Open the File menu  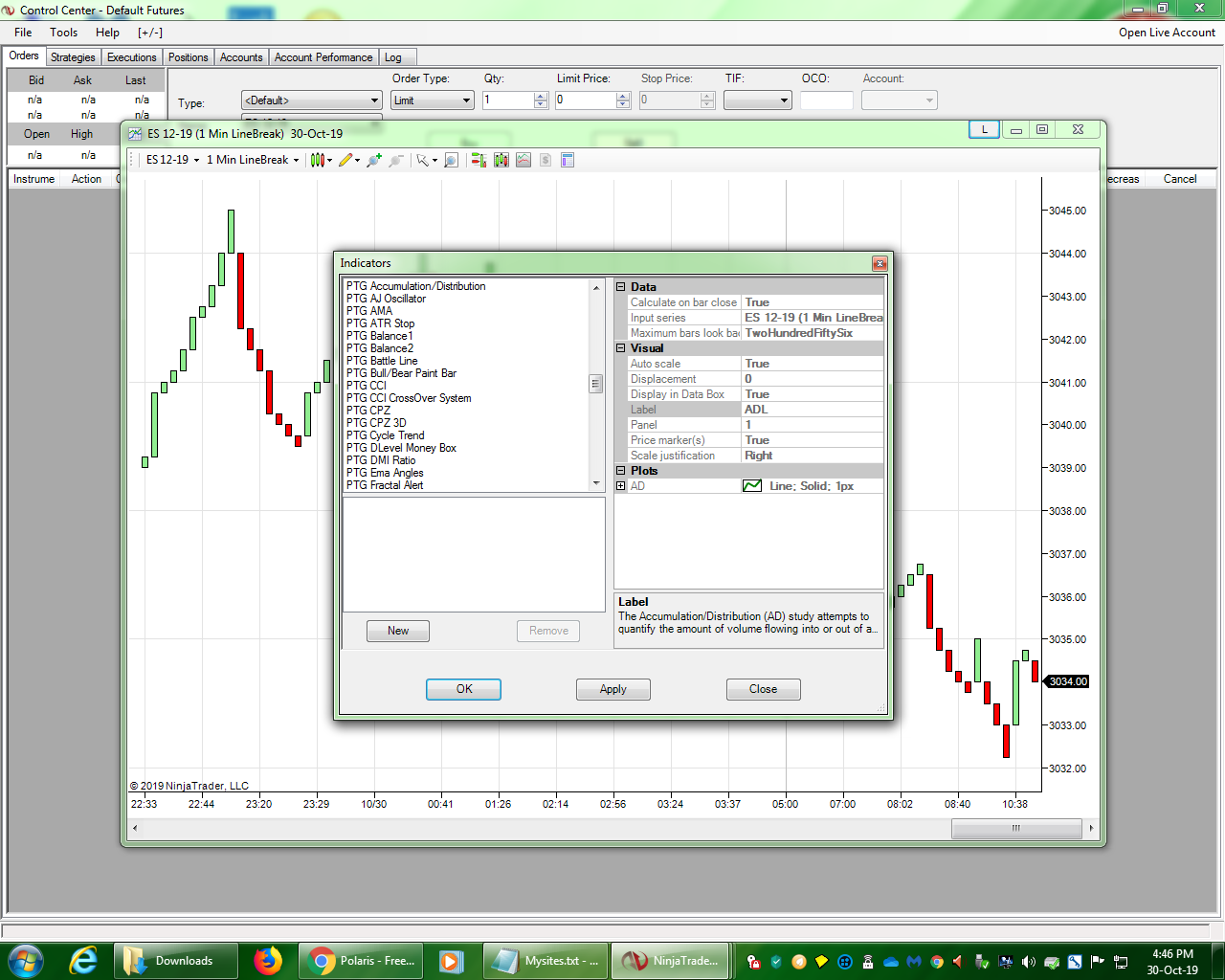(x=23, y=33)
